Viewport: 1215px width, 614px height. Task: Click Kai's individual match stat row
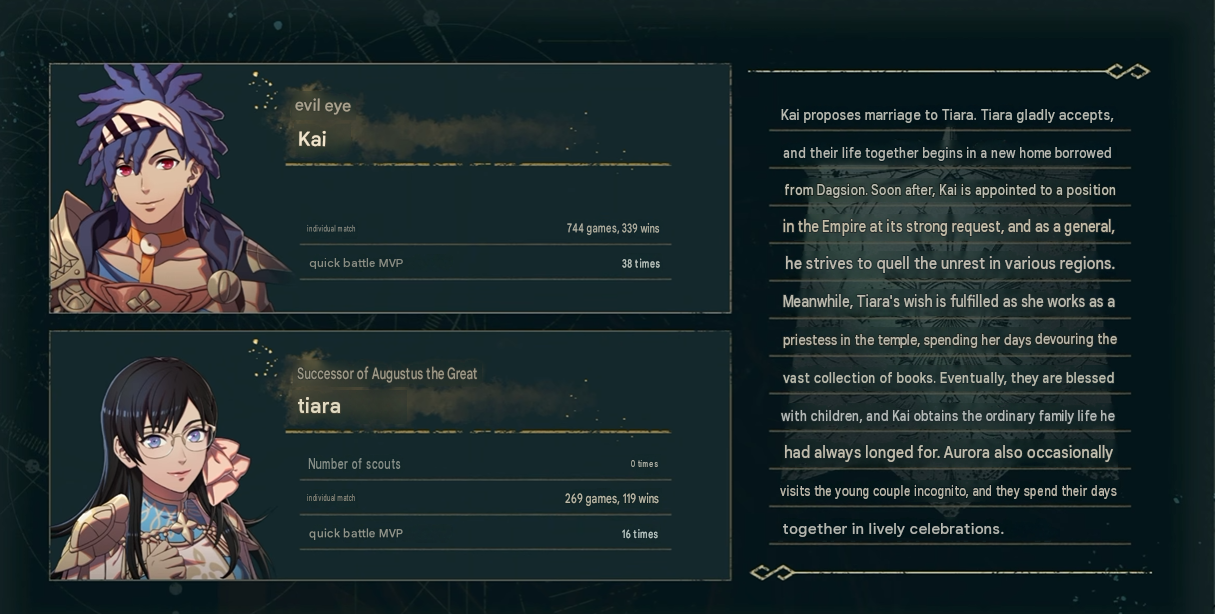pos(485,228)
